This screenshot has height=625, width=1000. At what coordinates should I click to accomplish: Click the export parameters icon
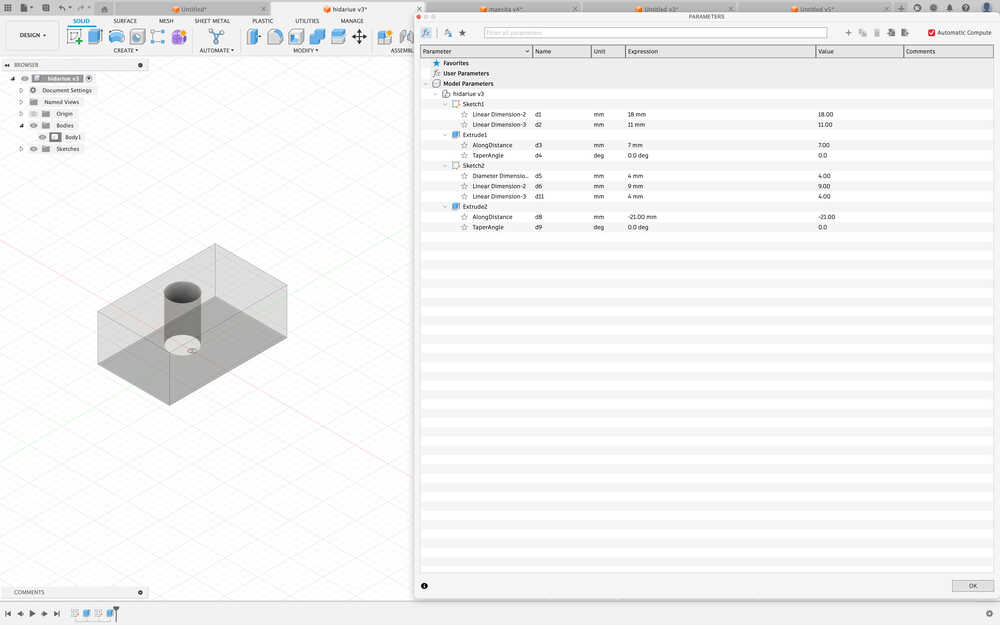905,33
